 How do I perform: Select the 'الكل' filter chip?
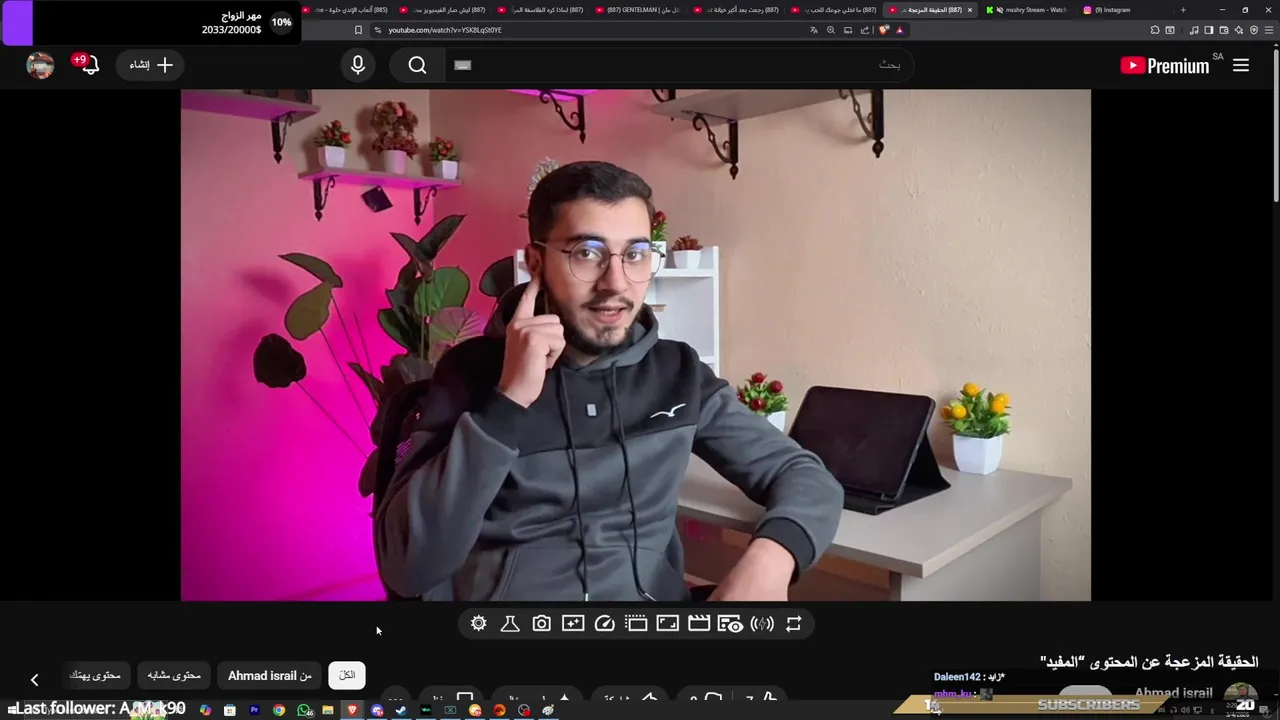347,676
